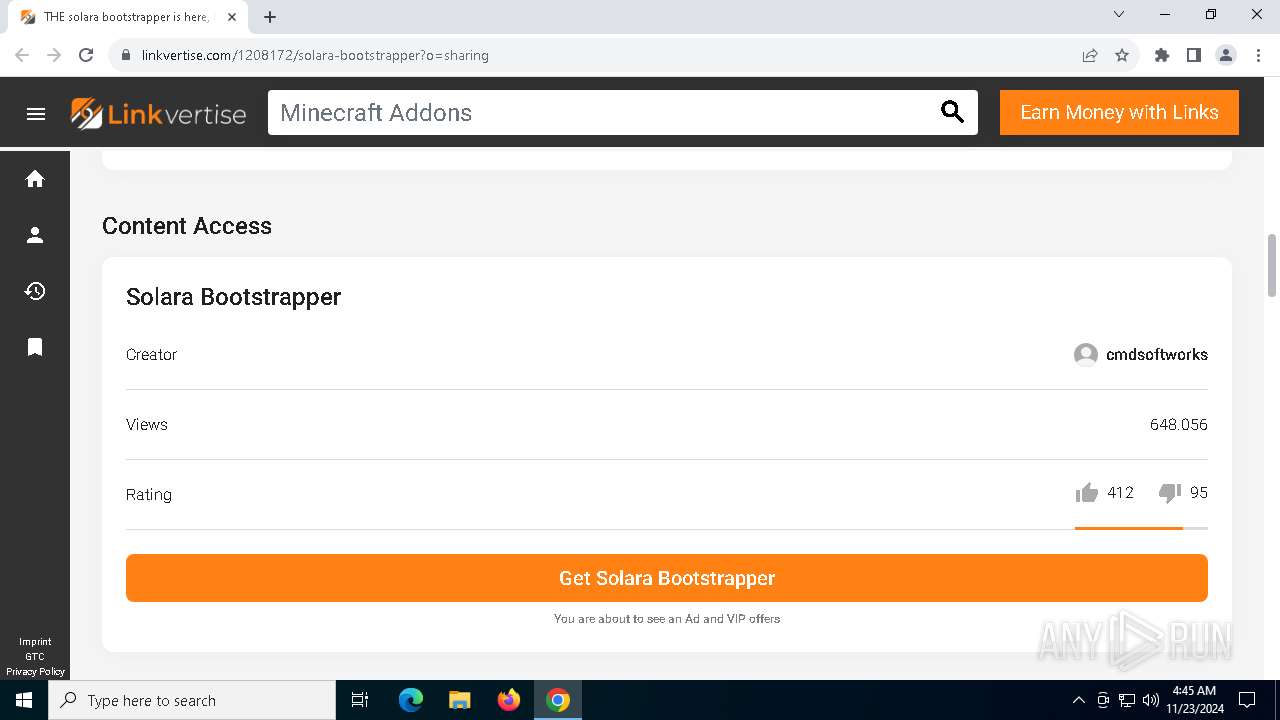Click the Solara Bootstrapper heading

coord(233,297)
